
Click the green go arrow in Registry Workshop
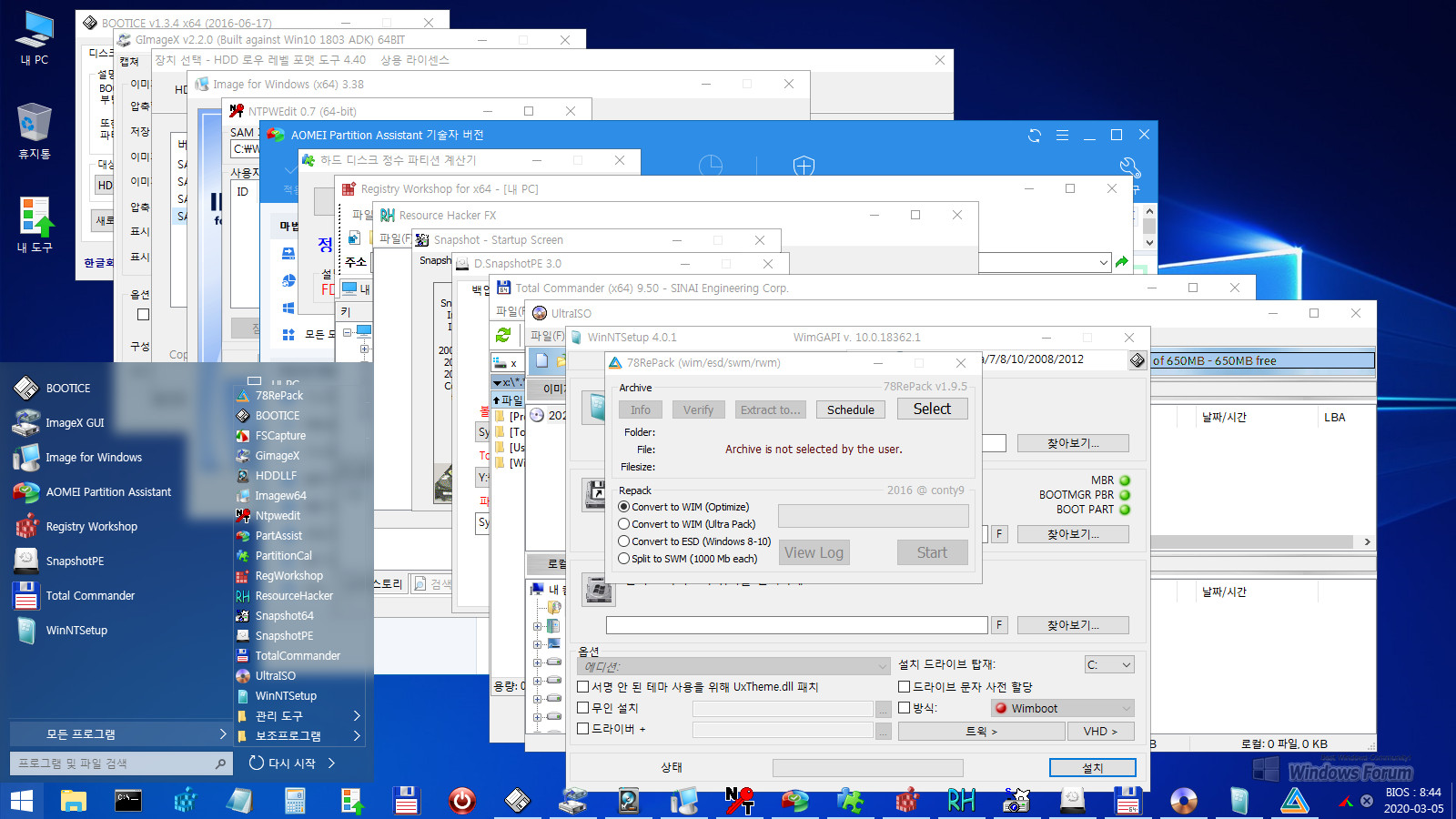click(1122, 262)
